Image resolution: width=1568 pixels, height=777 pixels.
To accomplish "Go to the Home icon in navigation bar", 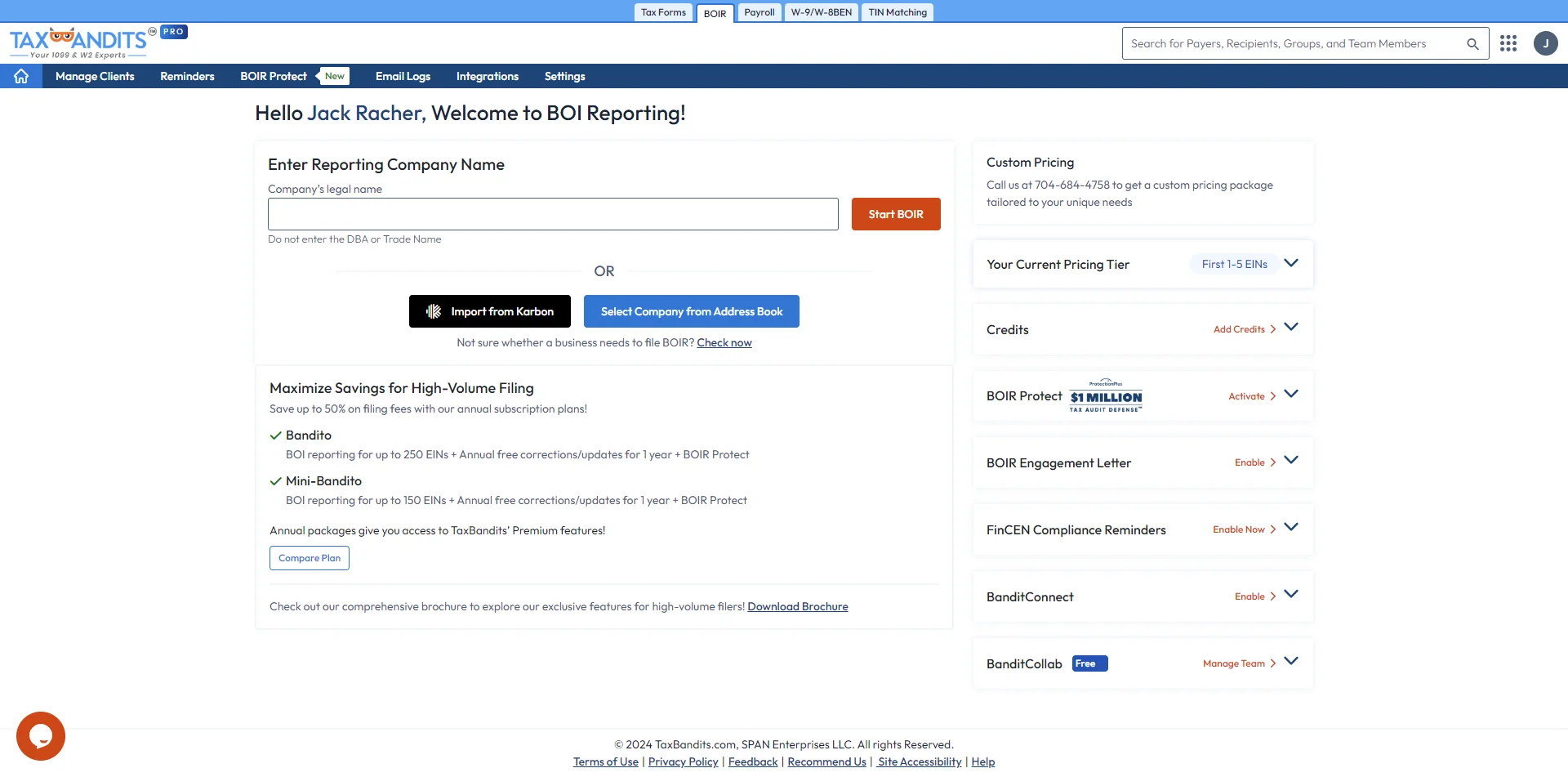I will pyautogui.click(x=21, y=76).
